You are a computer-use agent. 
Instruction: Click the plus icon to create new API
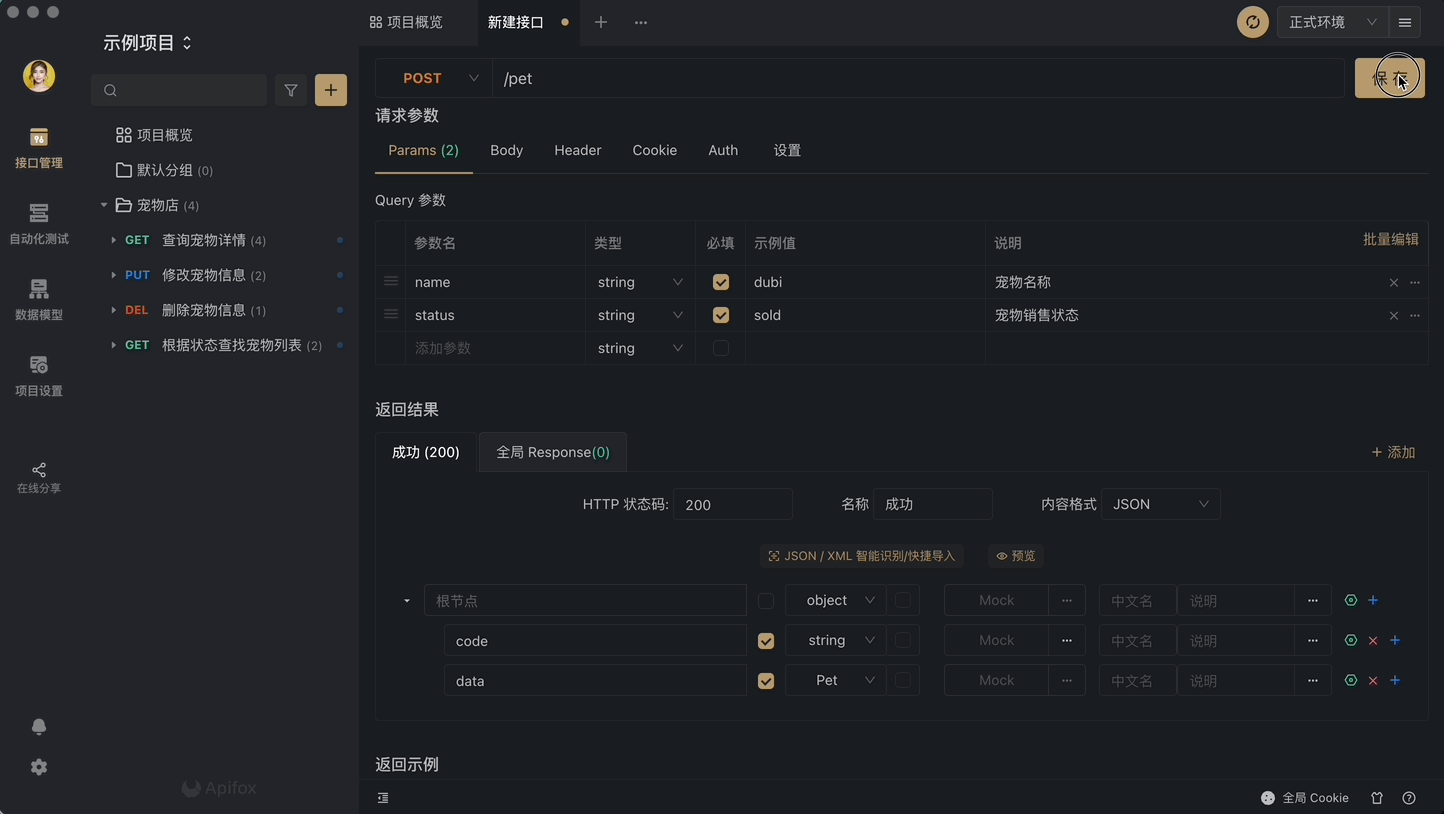coord(330,90)
